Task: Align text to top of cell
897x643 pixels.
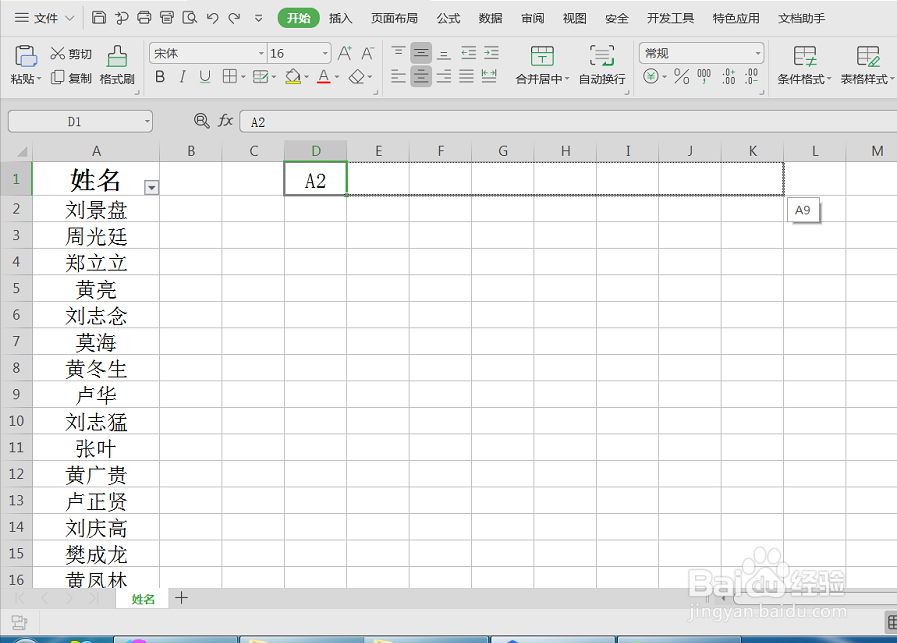Action: (x=398, y=53)
